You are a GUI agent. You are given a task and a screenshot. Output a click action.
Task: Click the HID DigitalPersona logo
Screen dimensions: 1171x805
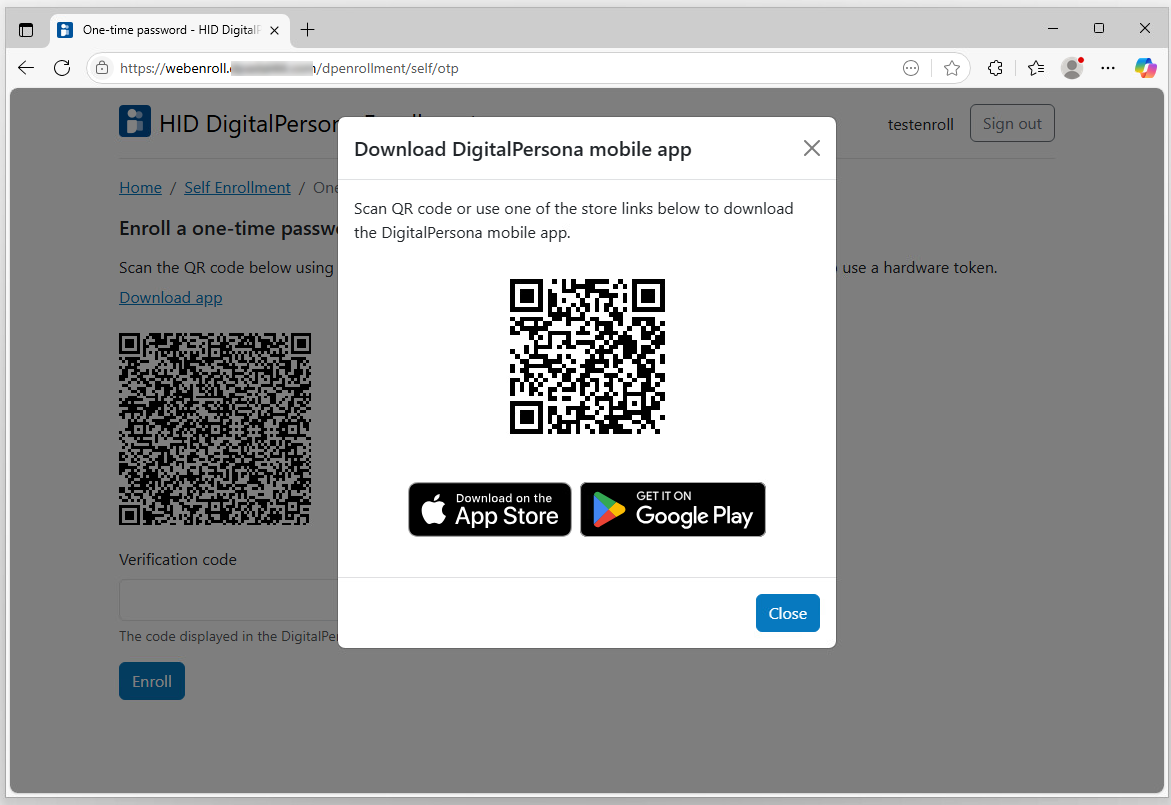[135, 122]
